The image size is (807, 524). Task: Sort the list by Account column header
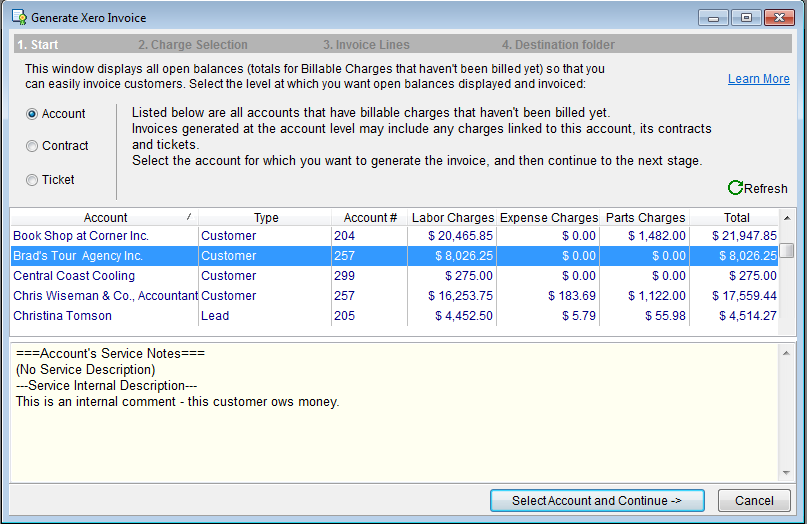click(x=105, y=217)
